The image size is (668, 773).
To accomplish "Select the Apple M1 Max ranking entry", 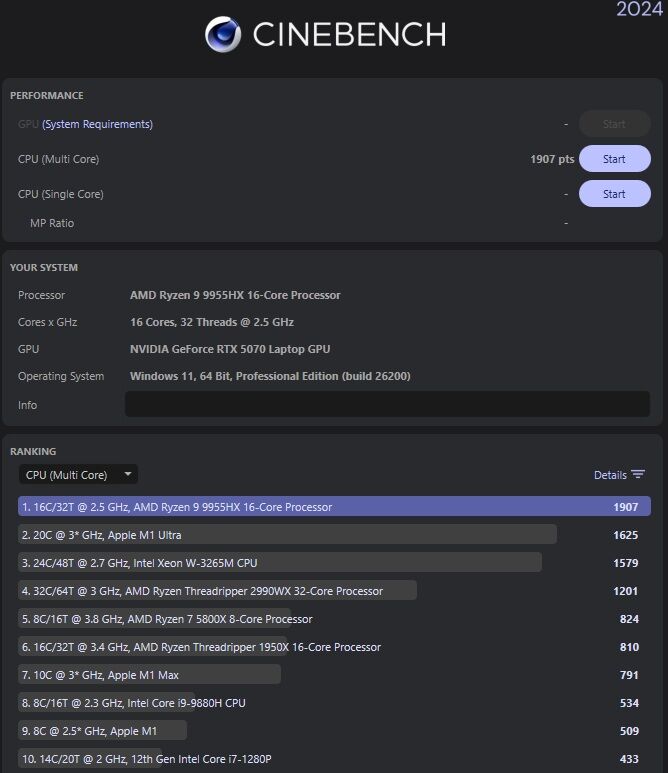I will [150, 675].
